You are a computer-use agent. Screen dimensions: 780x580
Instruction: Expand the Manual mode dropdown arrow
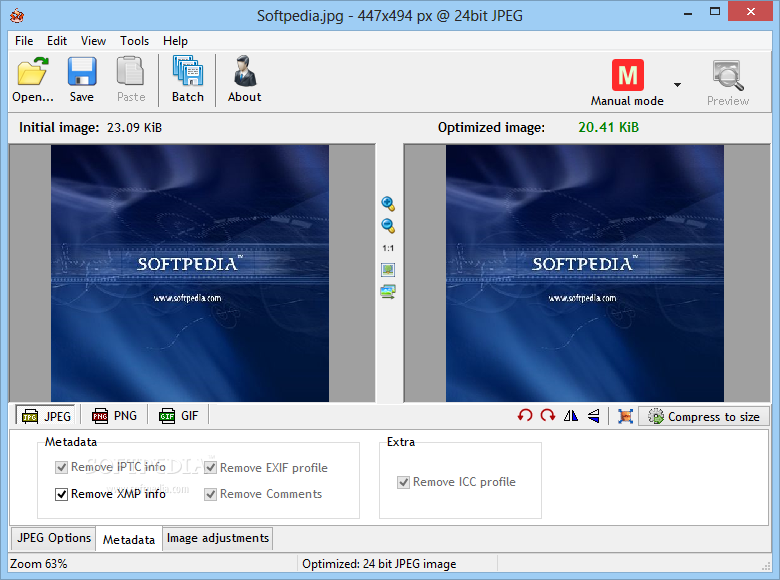click(x=677, y=85)
